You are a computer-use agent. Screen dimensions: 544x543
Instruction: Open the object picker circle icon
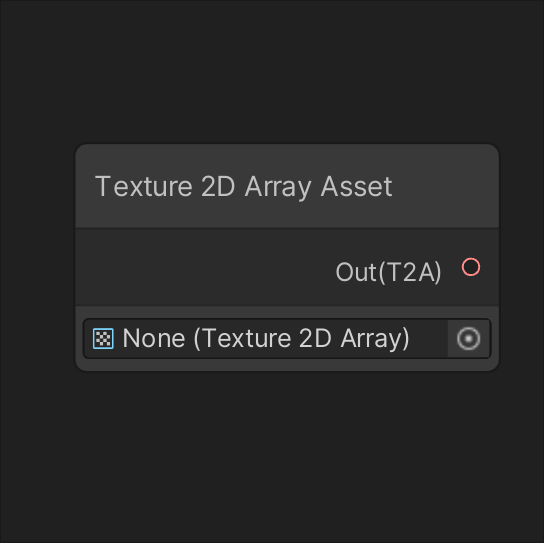pos(468,338)
